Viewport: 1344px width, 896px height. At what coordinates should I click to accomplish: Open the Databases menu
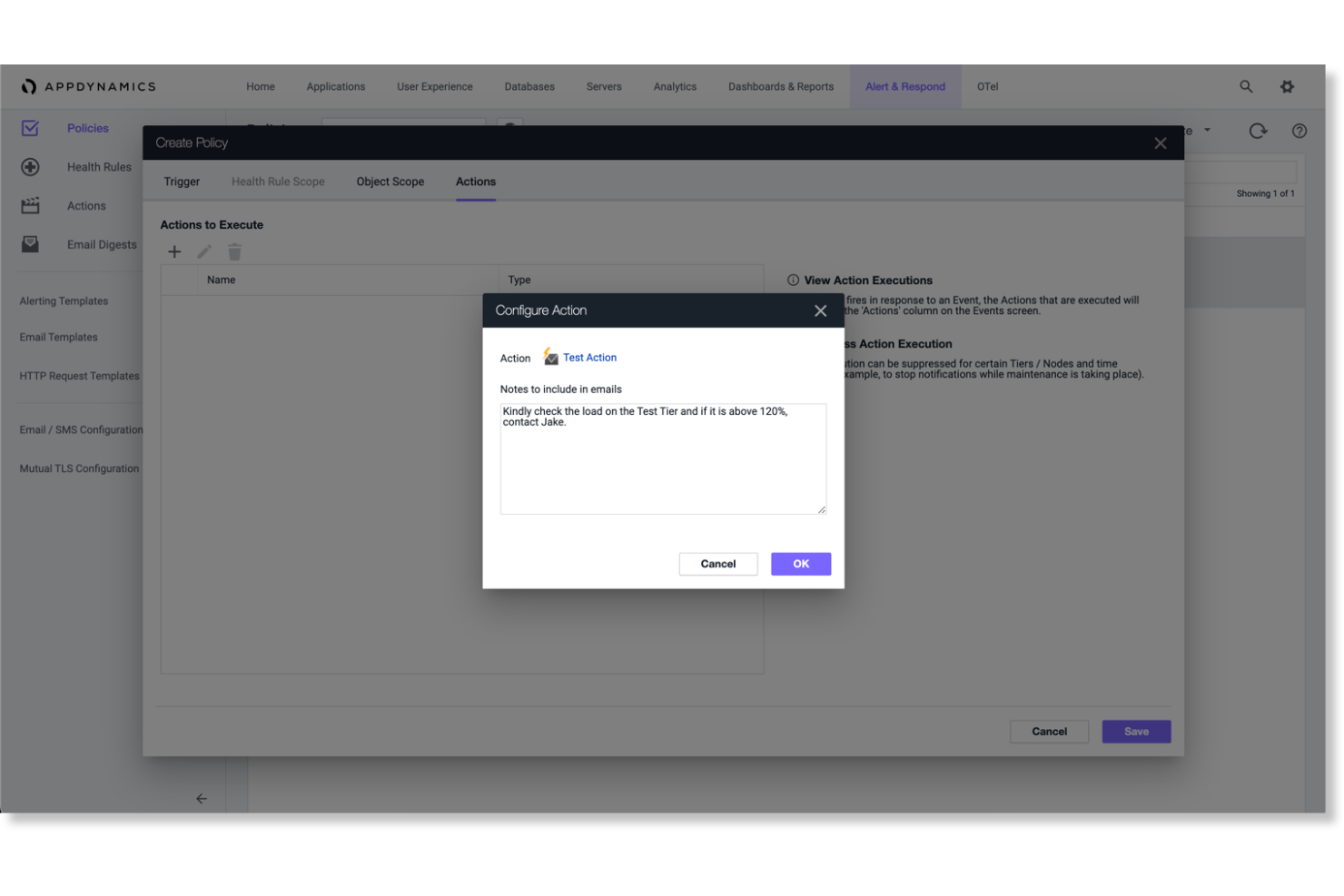[x=529, y=87]
